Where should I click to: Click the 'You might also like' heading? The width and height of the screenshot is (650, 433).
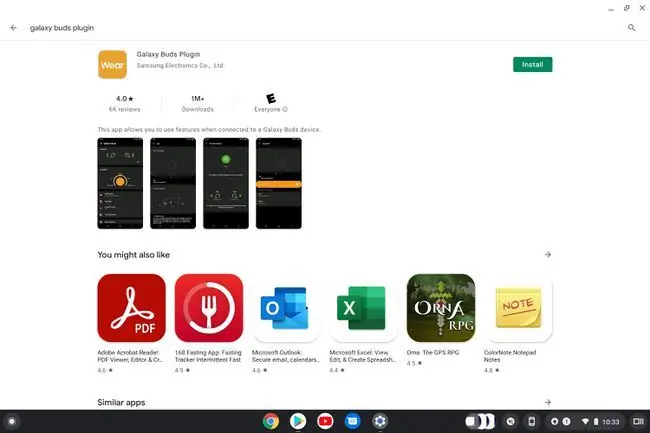(133, 255)
